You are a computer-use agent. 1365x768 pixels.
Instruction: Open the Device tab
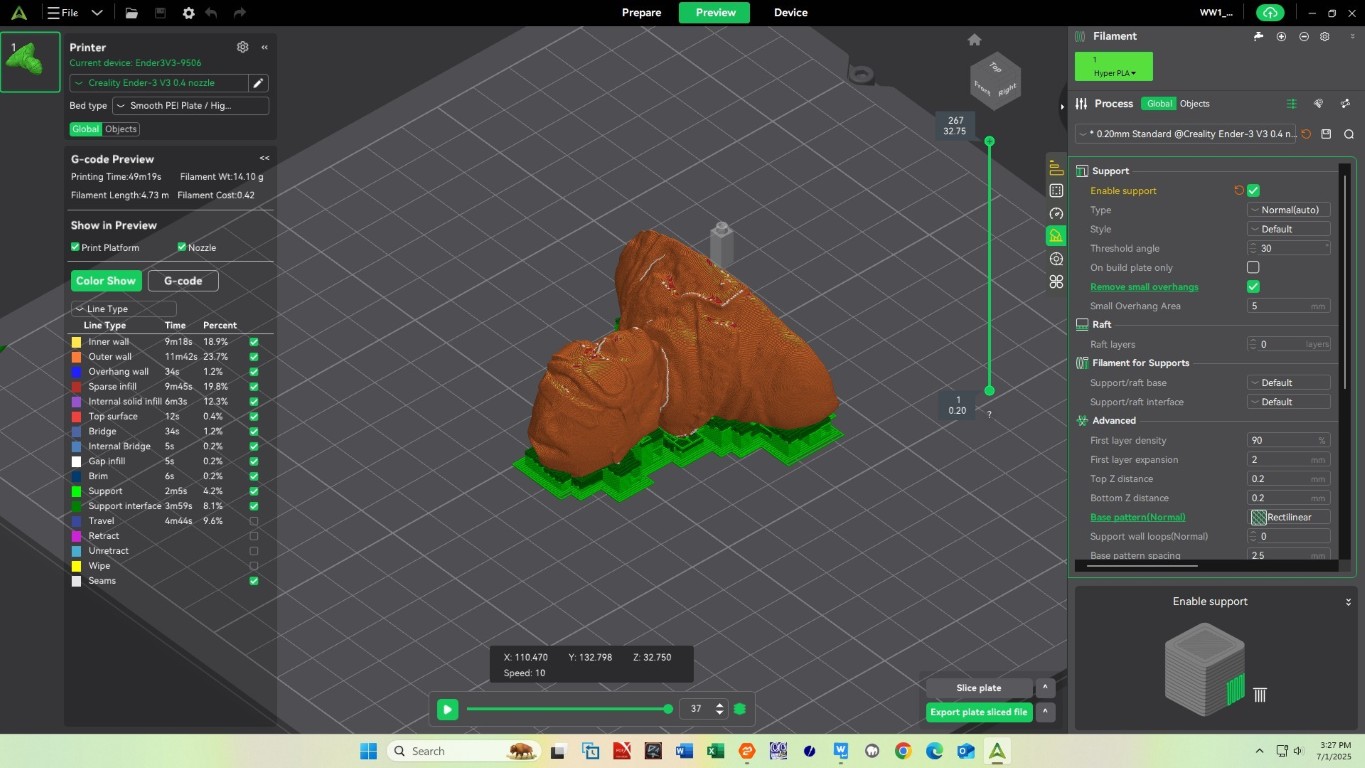790,13
